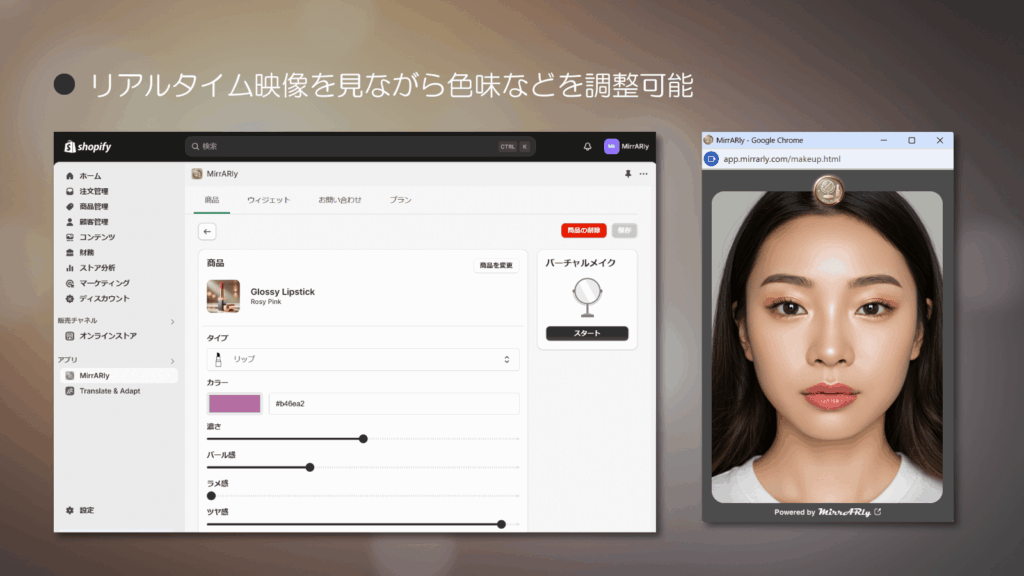Click the round mirror logo in Chrome window
The image size is (1024, 576).
coord(828,190)
